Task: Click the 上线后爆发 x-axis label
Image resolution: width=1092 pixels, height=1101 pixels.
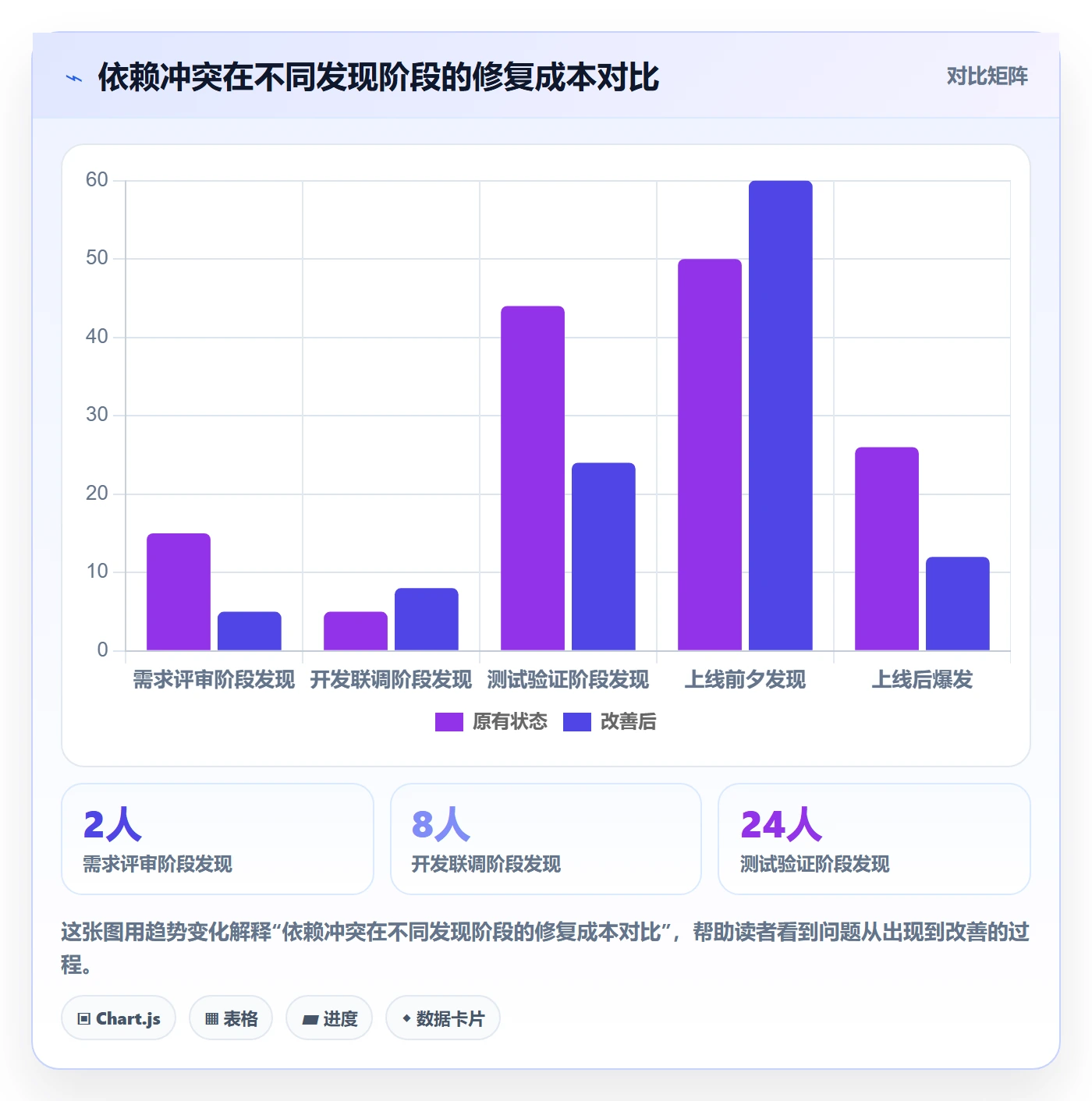Action: coord(922,680)
